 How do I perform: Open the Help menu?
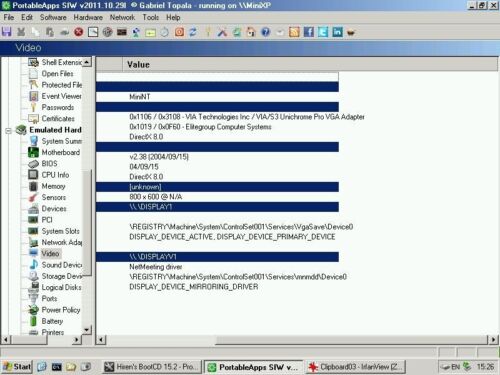point(173,17)
